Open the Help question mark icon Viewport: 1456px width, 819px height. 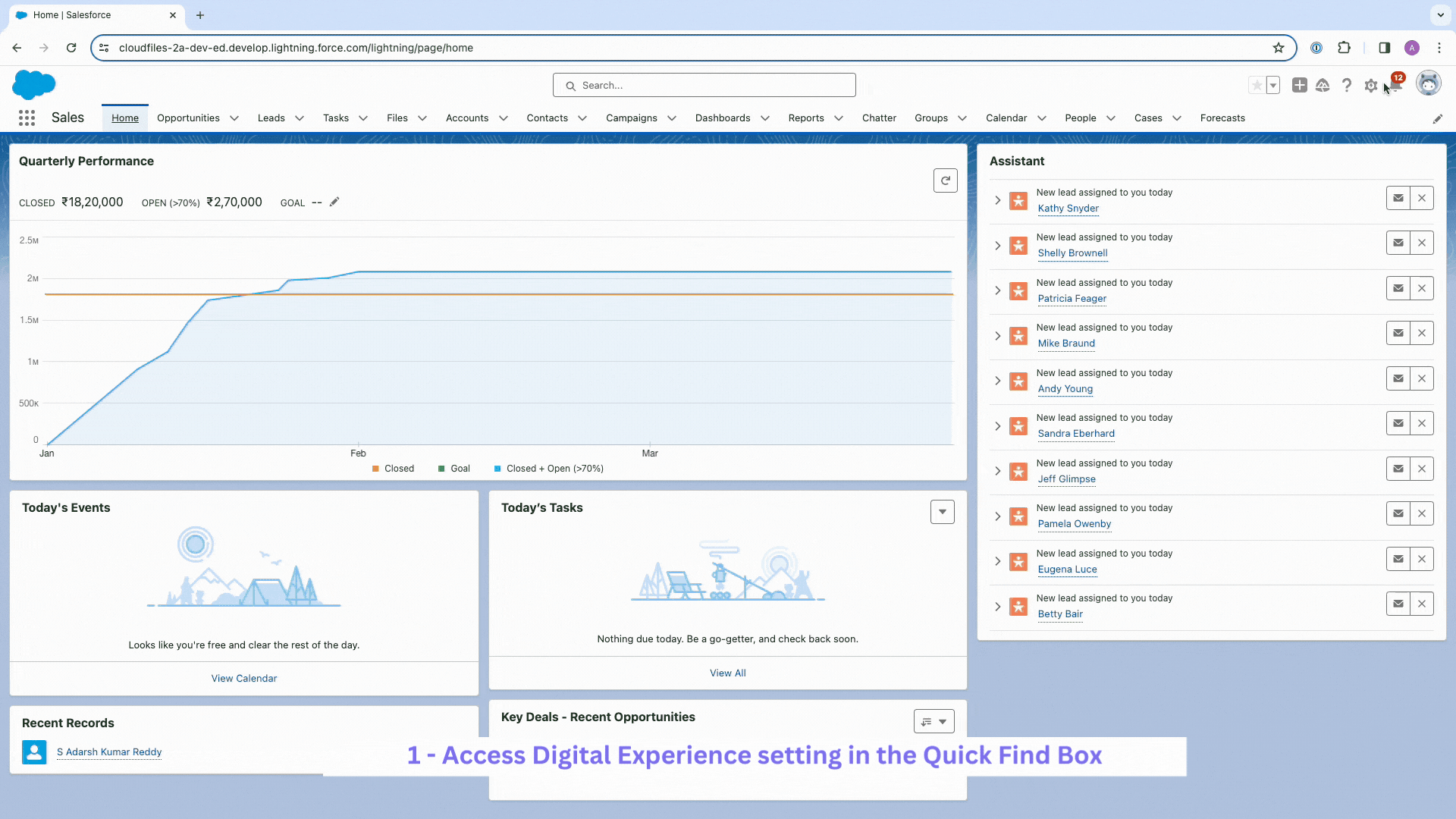click(x=1346, y=86)
